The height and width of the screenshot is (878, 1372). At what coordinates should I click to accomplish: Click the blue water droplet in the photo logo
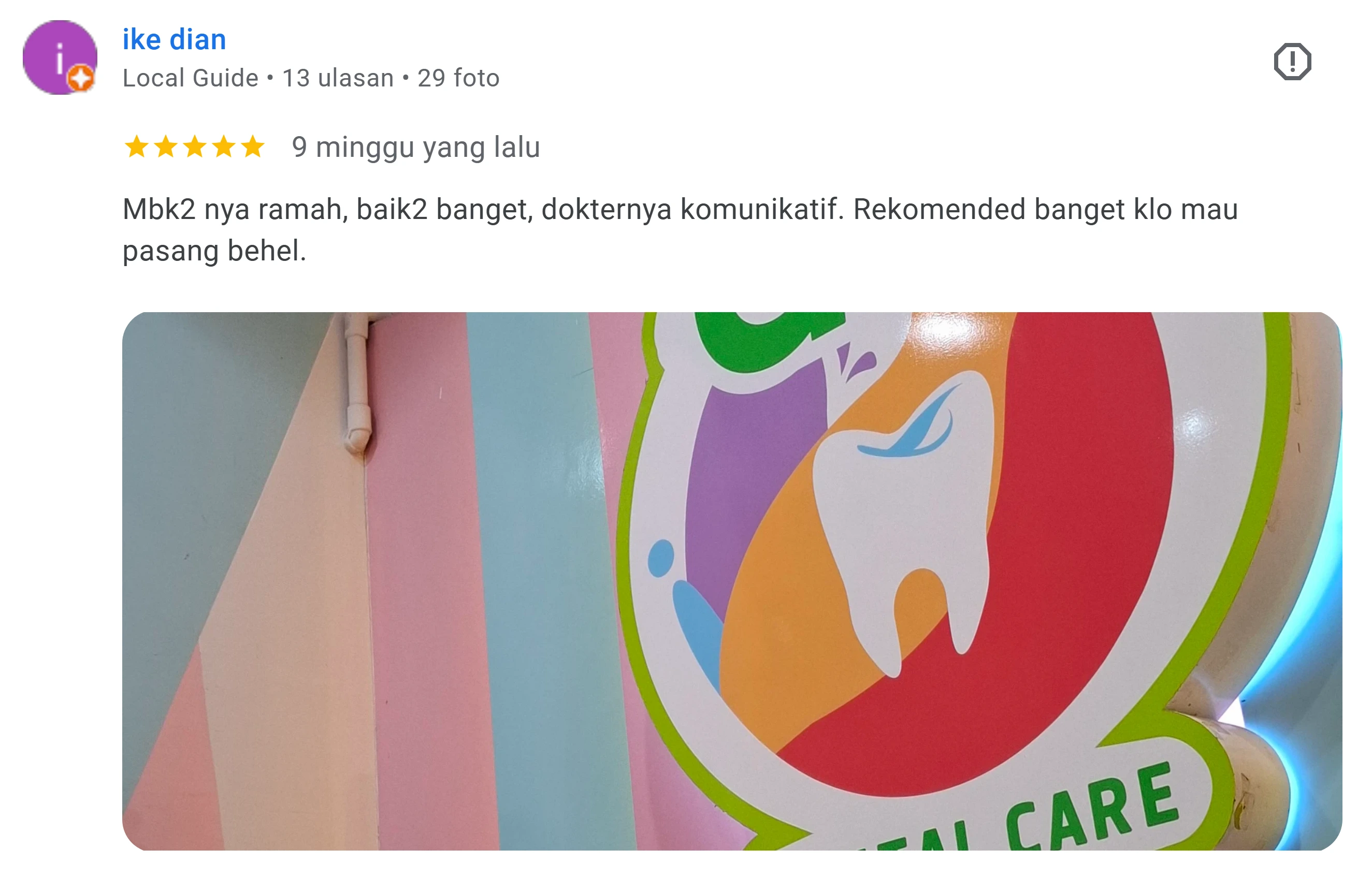[x=661, y=558]
